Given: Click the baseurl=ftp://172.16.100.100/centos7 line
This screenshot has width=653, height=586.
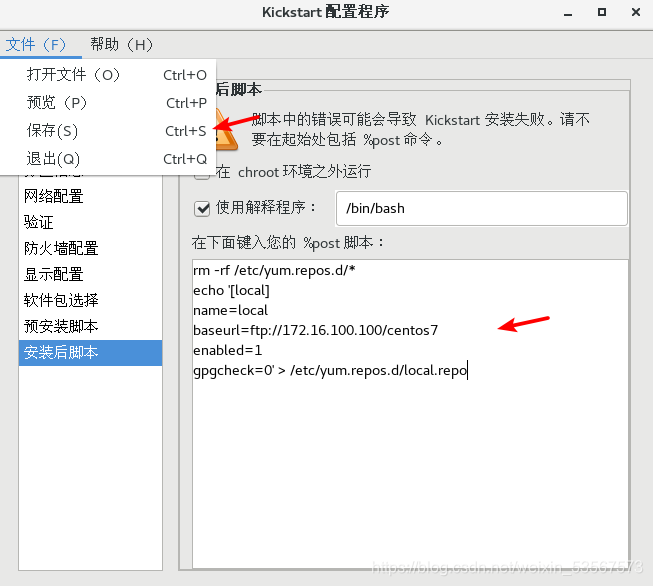Looking at the screenshot, I should (x=315, y=330).
